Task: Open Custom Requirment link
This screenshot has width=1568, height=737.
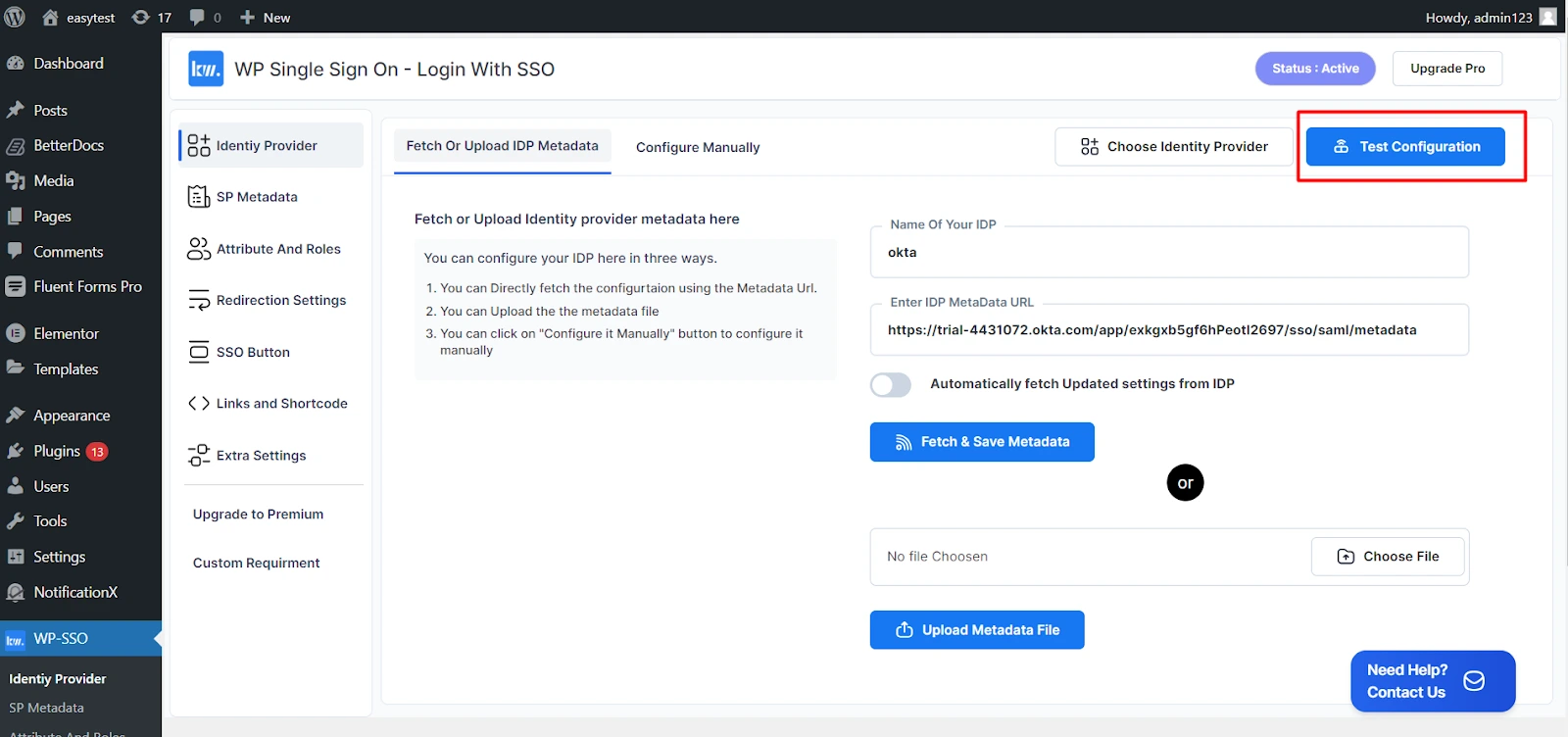Action: point(257,564)
